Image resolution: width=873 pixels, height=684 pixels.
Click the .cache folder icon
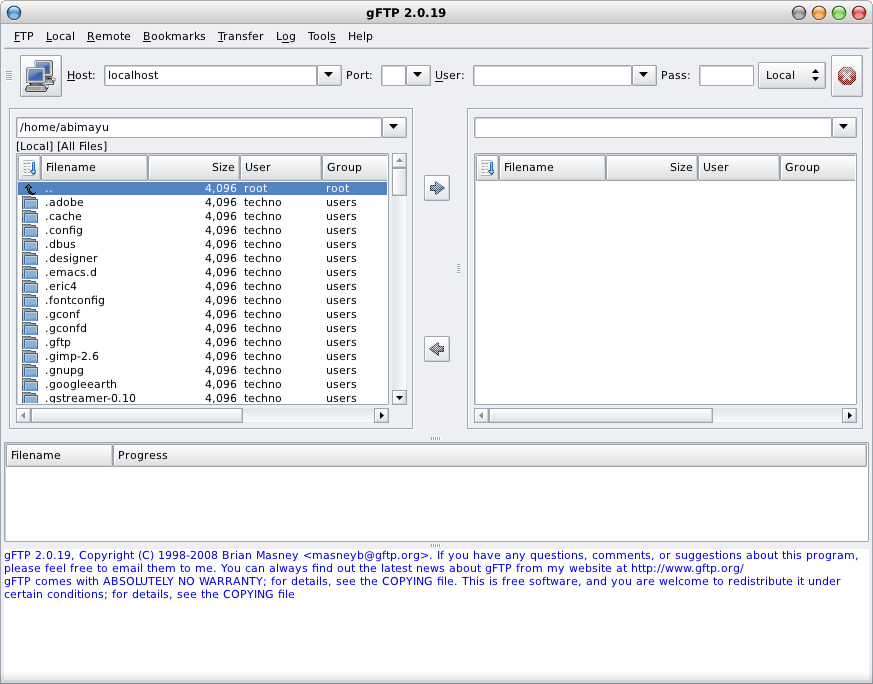[x=30, y=216]
